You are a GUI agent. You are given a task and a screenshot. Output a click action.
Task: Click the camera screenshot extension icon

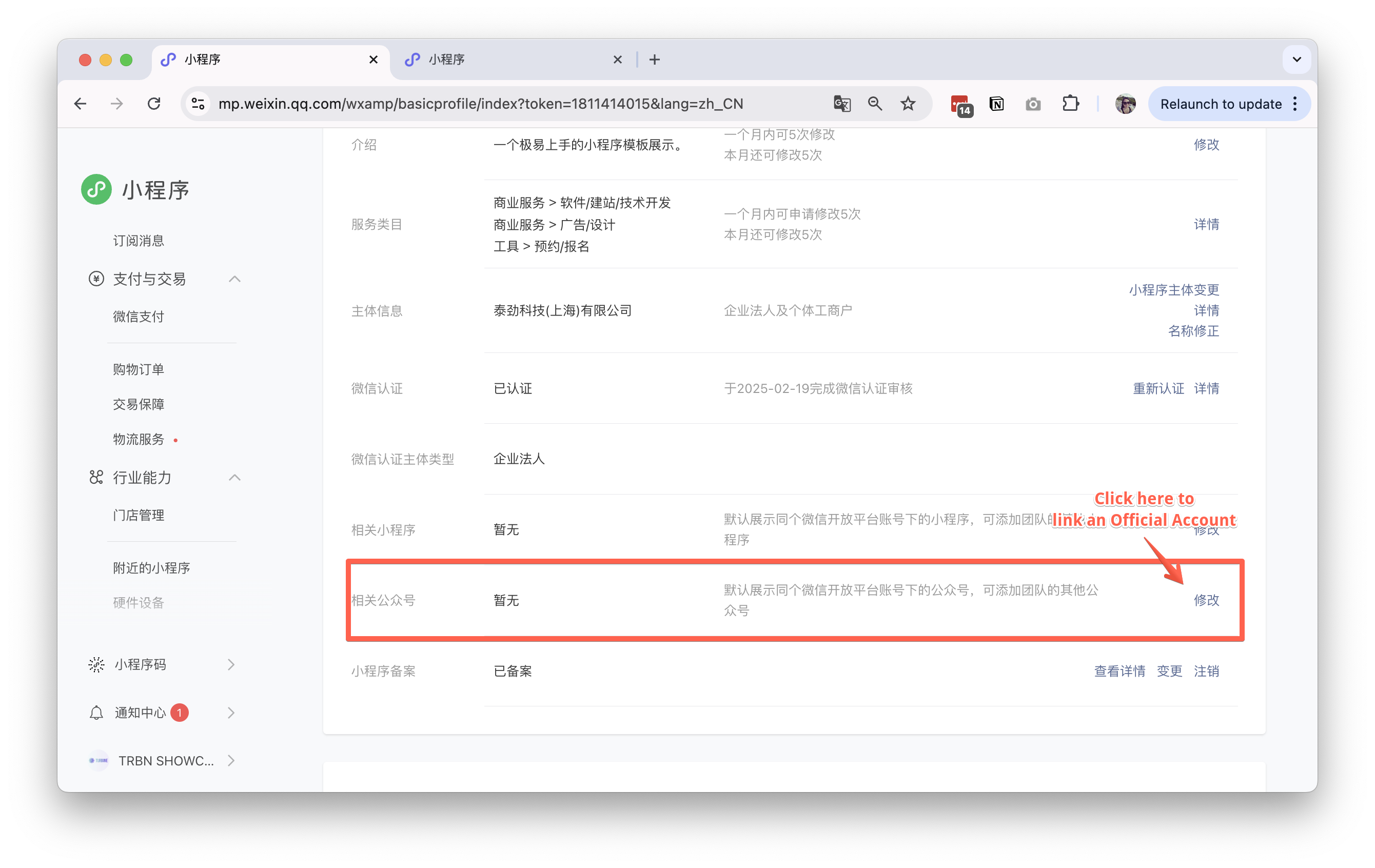coord(1033,104)
